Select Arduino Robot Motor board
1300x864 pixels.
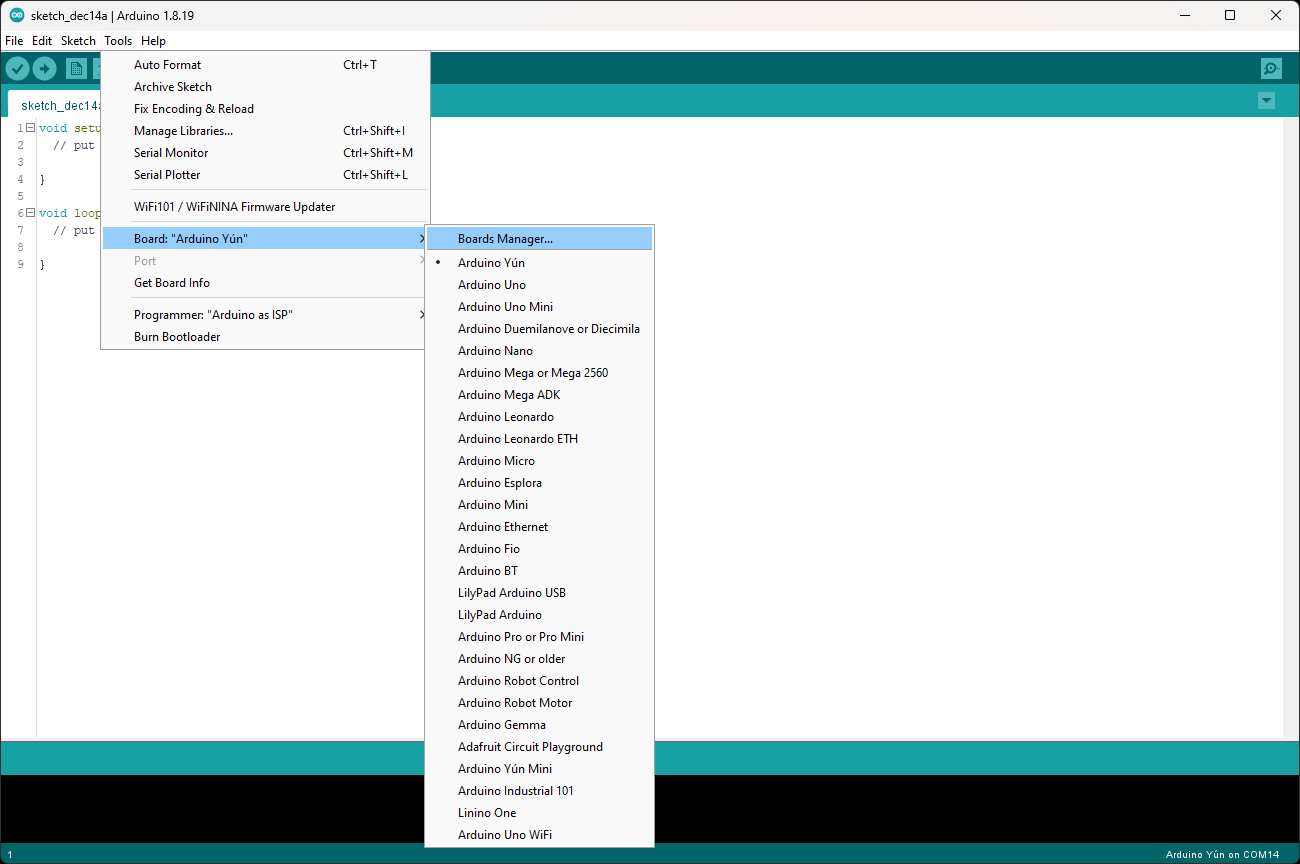pos(539,703)
